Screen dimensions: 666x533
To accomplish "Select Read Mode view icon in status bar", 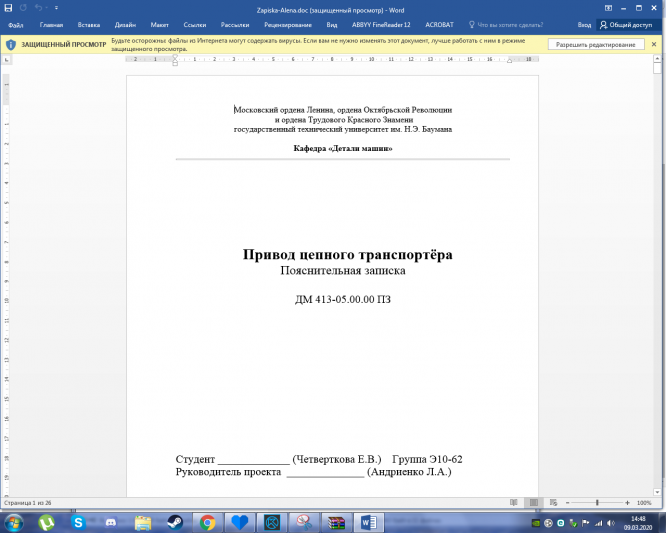I will tap(514, 503).
